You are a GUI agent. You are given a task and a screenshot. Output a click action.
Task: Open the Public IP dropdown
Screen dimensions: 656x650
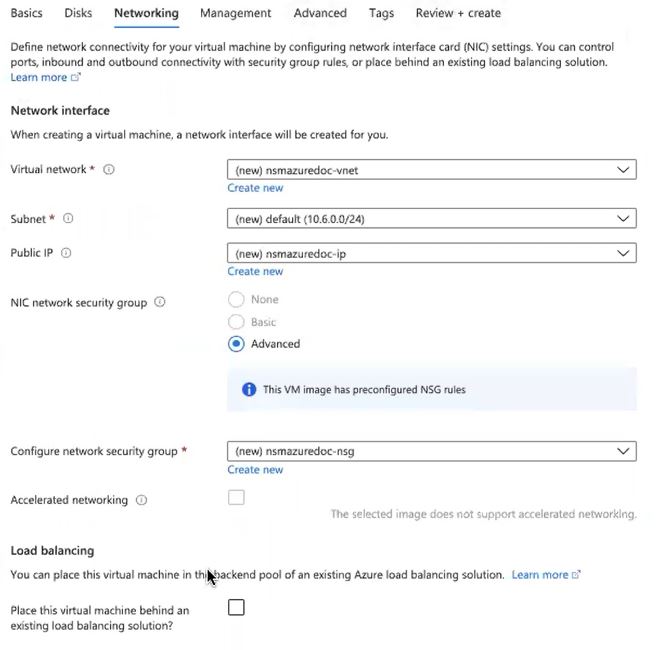(431, 253)
